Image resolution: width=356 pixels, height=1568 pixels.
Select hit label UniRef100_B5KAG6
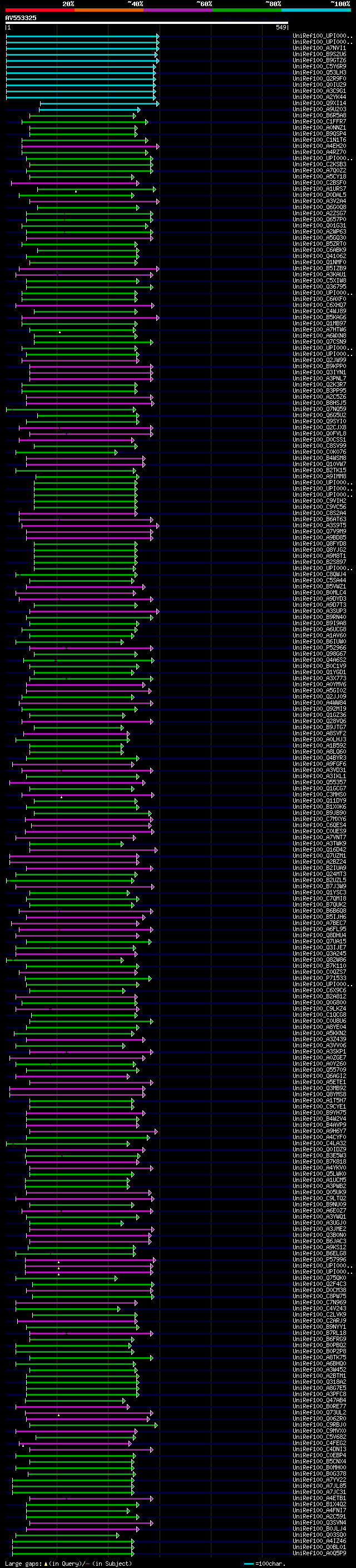[319, 317]
